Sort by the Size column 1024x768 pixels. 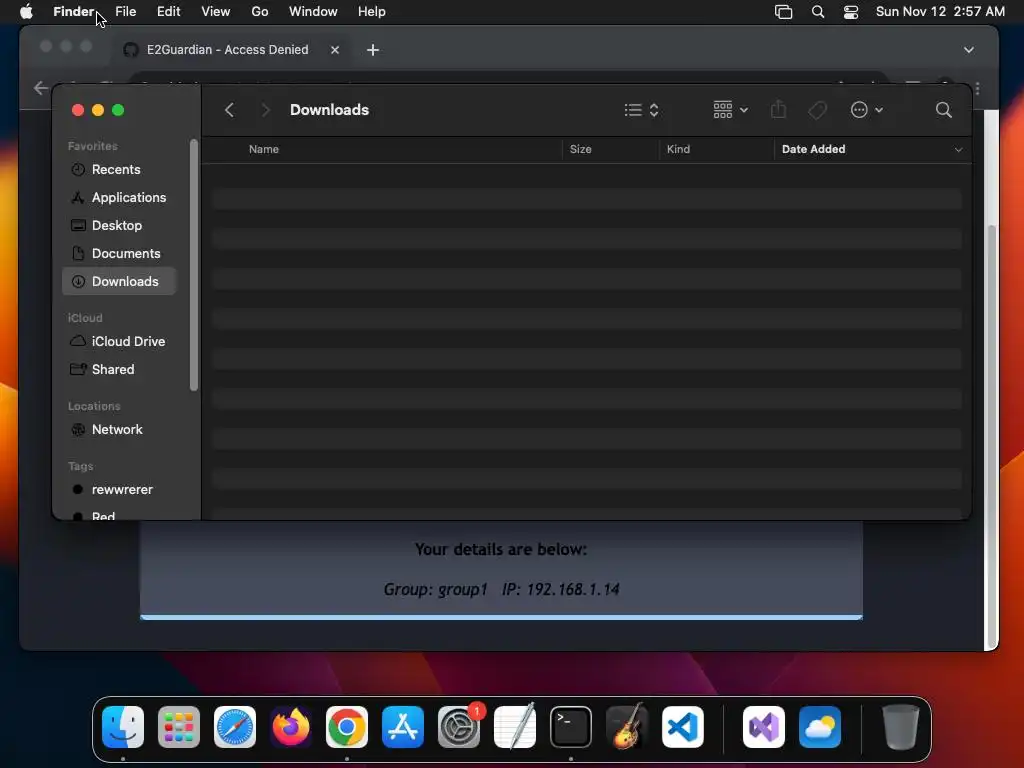(x=581, y=149)
